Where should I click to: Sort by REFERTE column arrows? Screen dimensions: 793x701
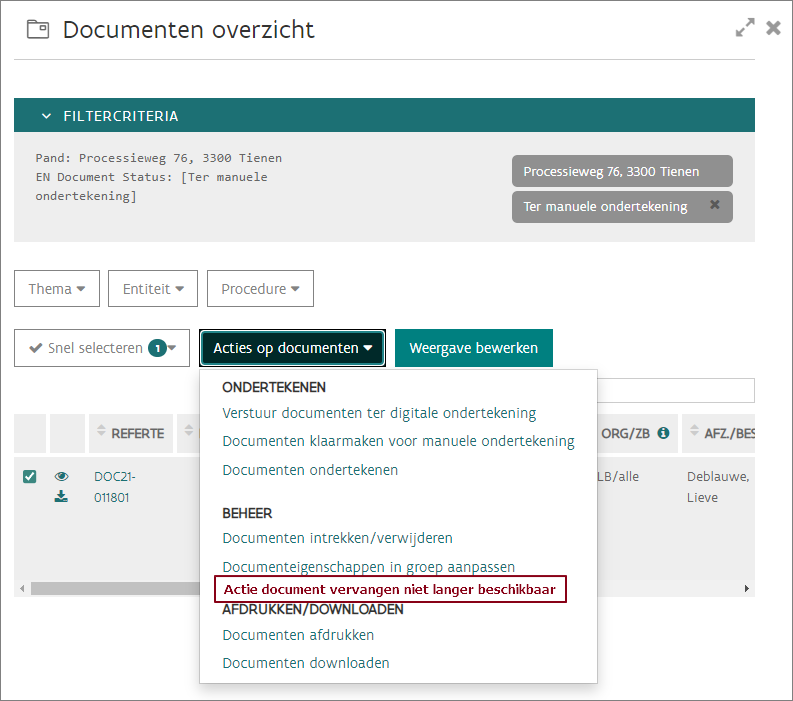pos(101,434)
